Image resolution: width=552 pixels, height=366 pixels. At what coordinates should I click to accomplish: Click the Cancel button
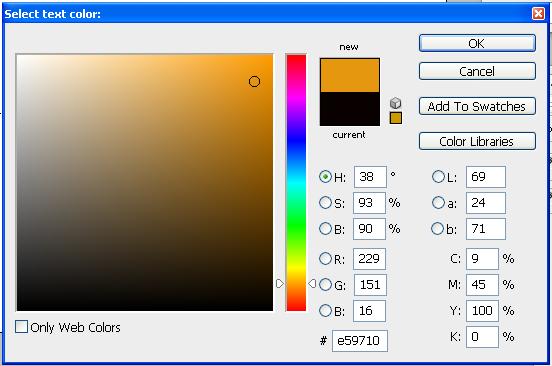(477, 71)
